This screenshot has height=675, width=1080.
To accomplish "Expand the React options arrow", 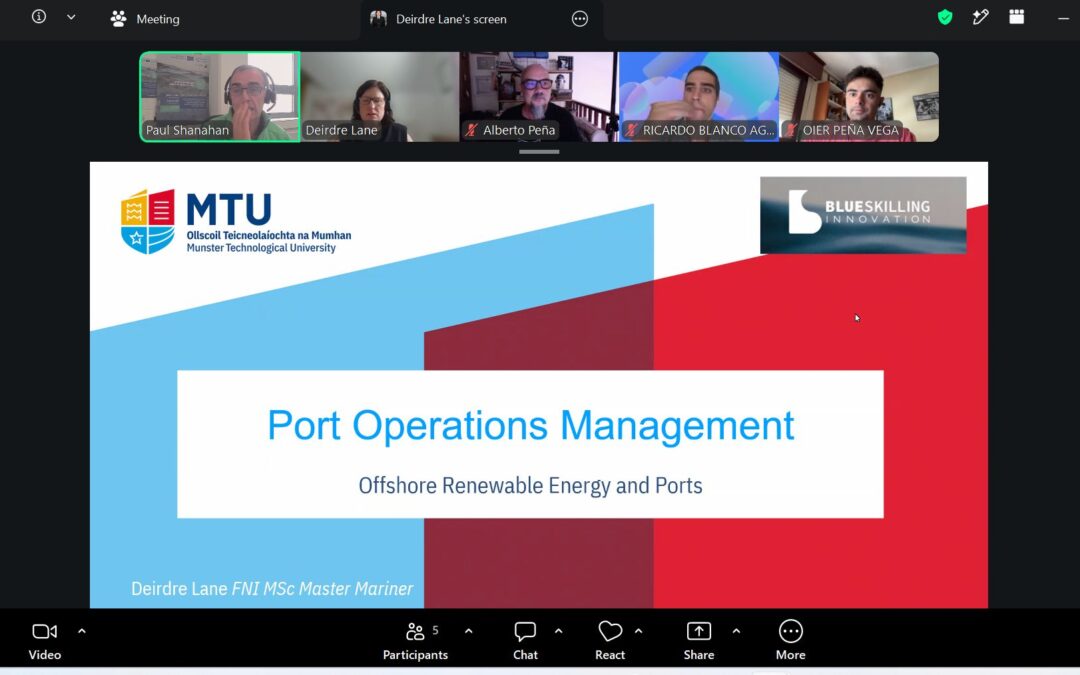I will [638, 631].
